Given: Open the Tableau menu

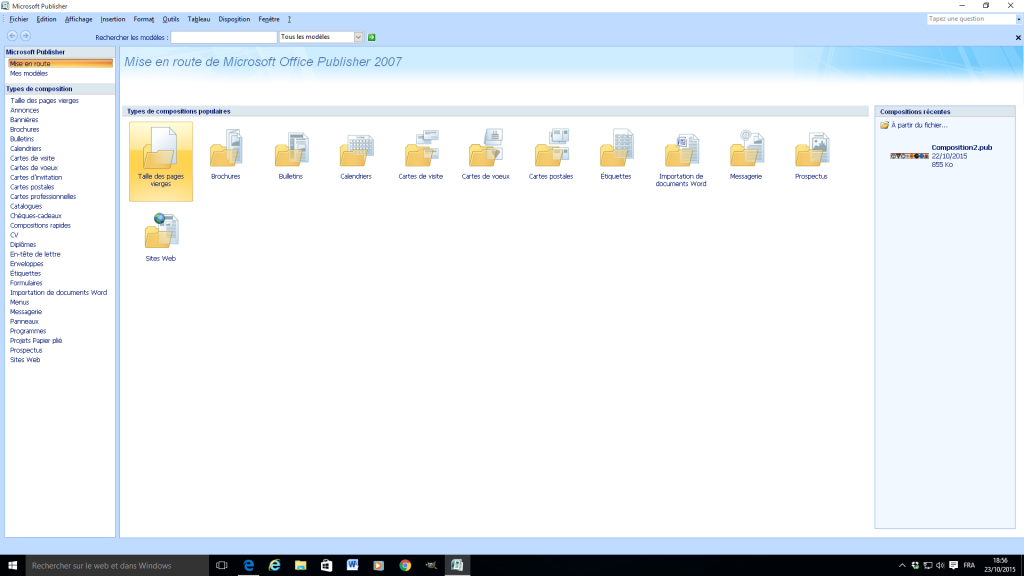Looking at the screenshot, I should pyautogui.click(x=199, y=20).
